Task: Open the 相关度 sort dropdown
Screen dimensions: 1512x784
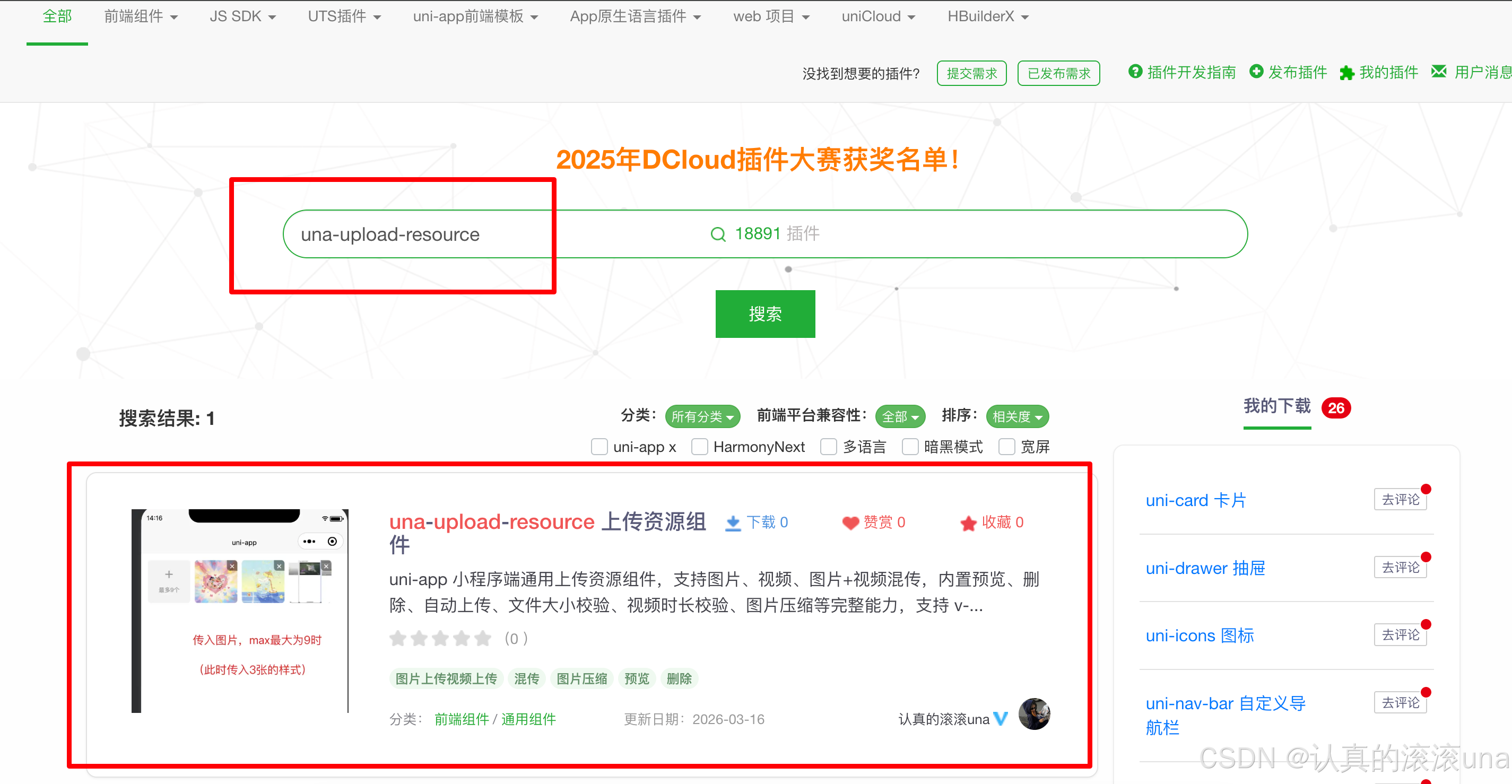Action: (1017, 416)
